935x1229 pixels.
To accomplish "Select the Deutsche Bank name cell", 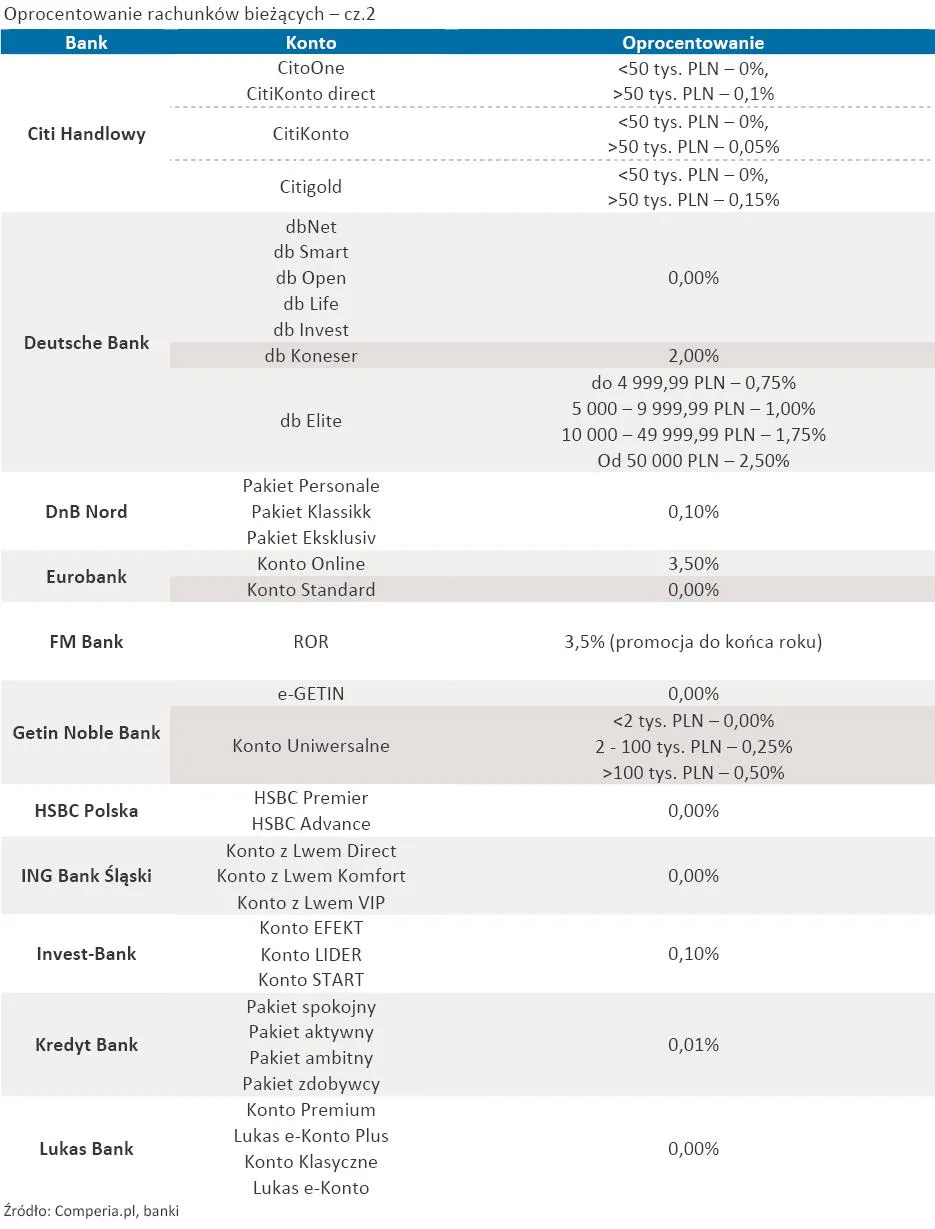I will click(86, 343).
